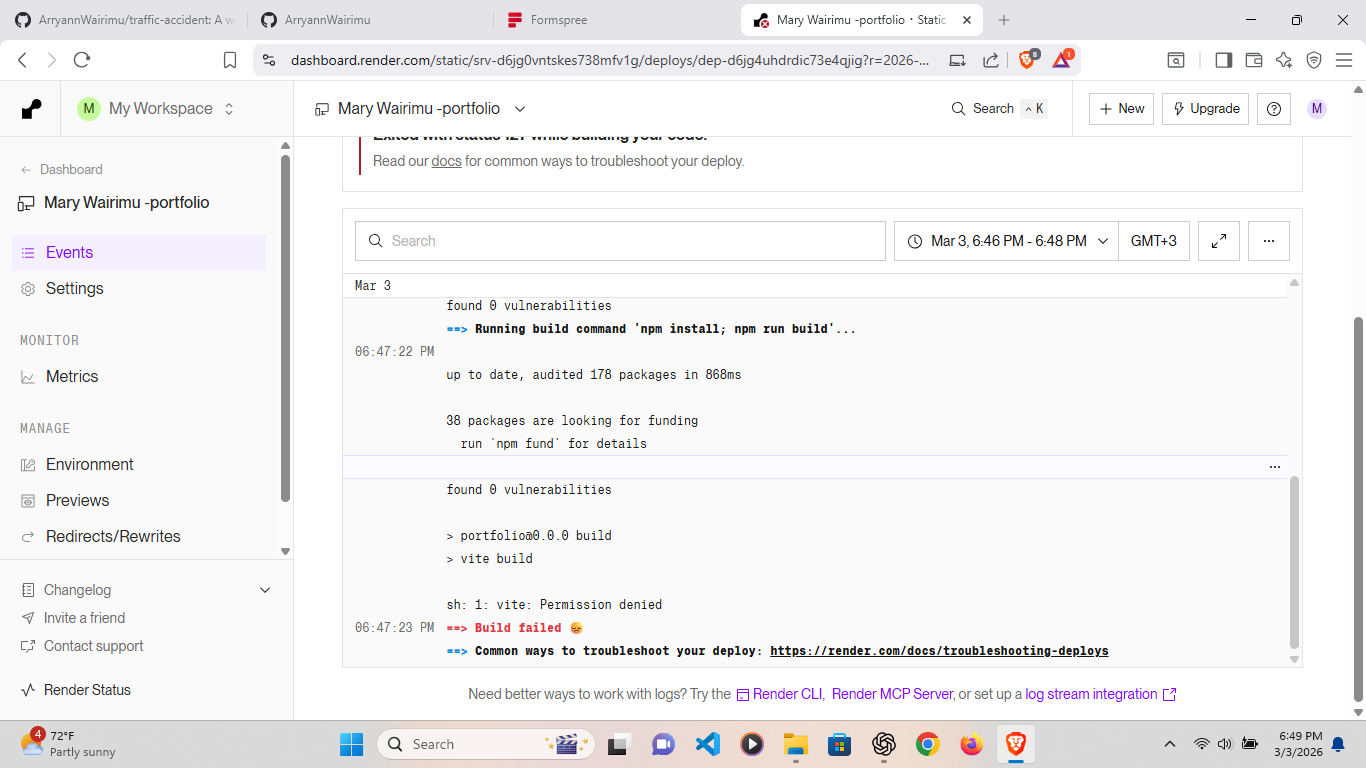Screen dimensions: 1366x768
Task: Show hidden system tray icons
Action: click(1169, 744)
